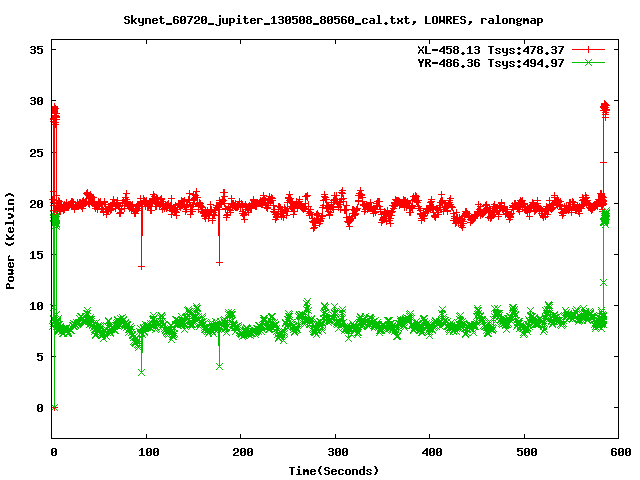Click the y-axis tick label 20
Viewport: 640px width, 480px height.
pyautogui.click(x=36, y=204)
